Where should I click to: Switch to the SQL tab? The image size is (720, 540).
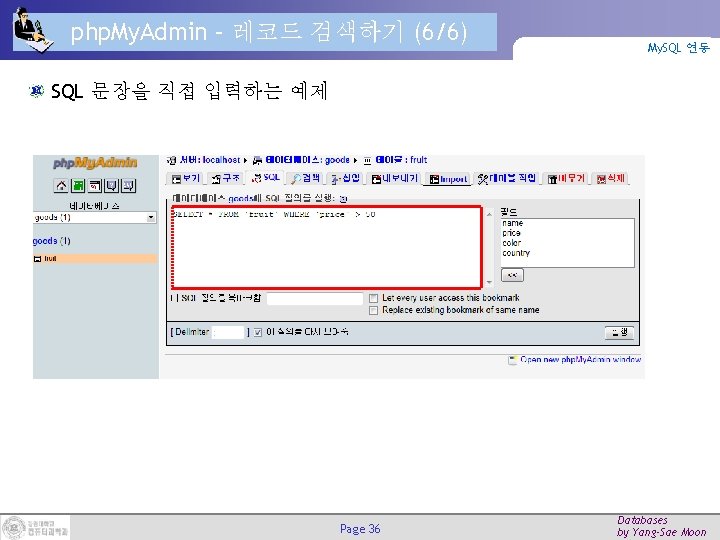coord(266,178)
